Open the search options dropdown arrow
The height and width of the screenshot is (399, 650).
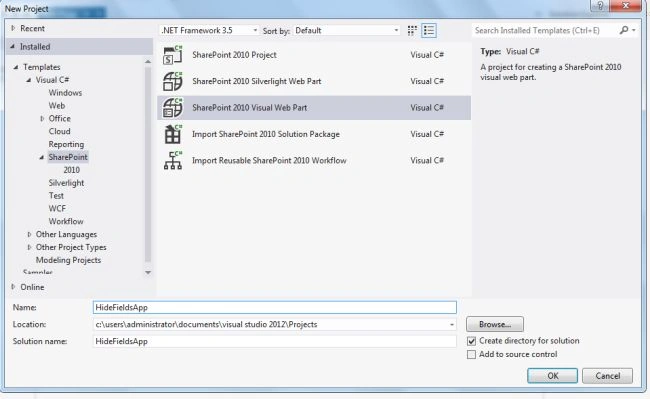tap(633, 30)
